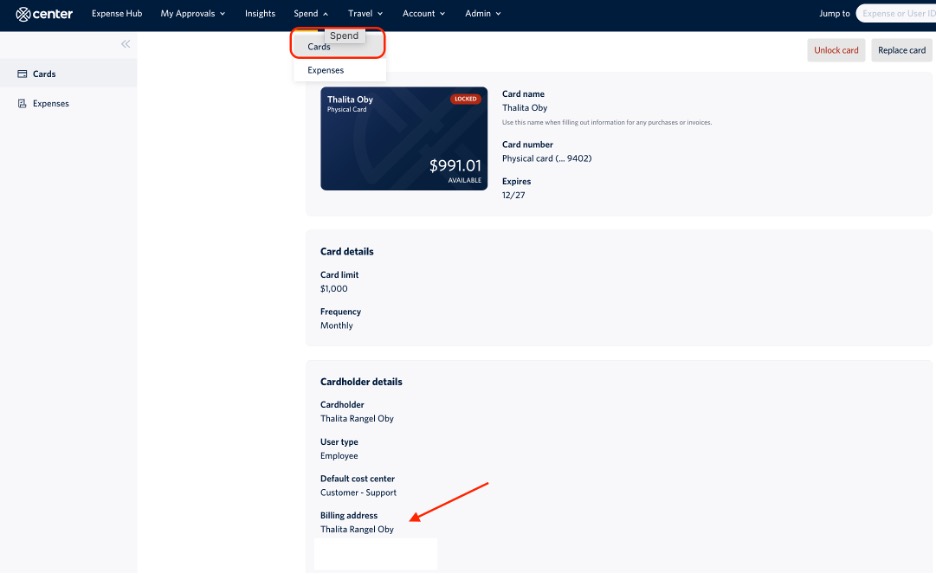Click the $991.01 available balance

pos(455,166)
